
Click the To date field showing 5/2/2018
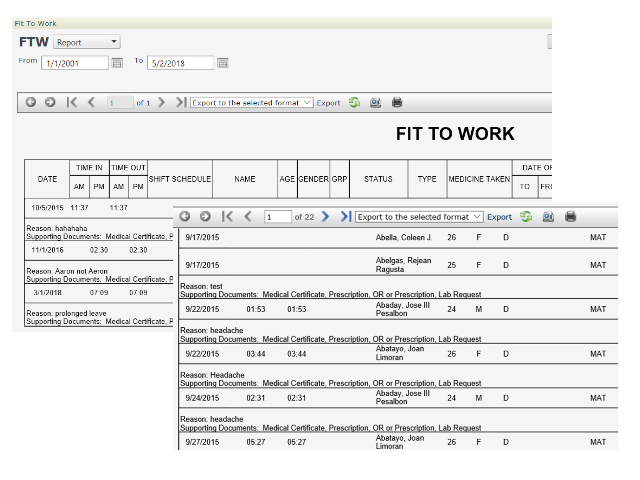point(180,63)
